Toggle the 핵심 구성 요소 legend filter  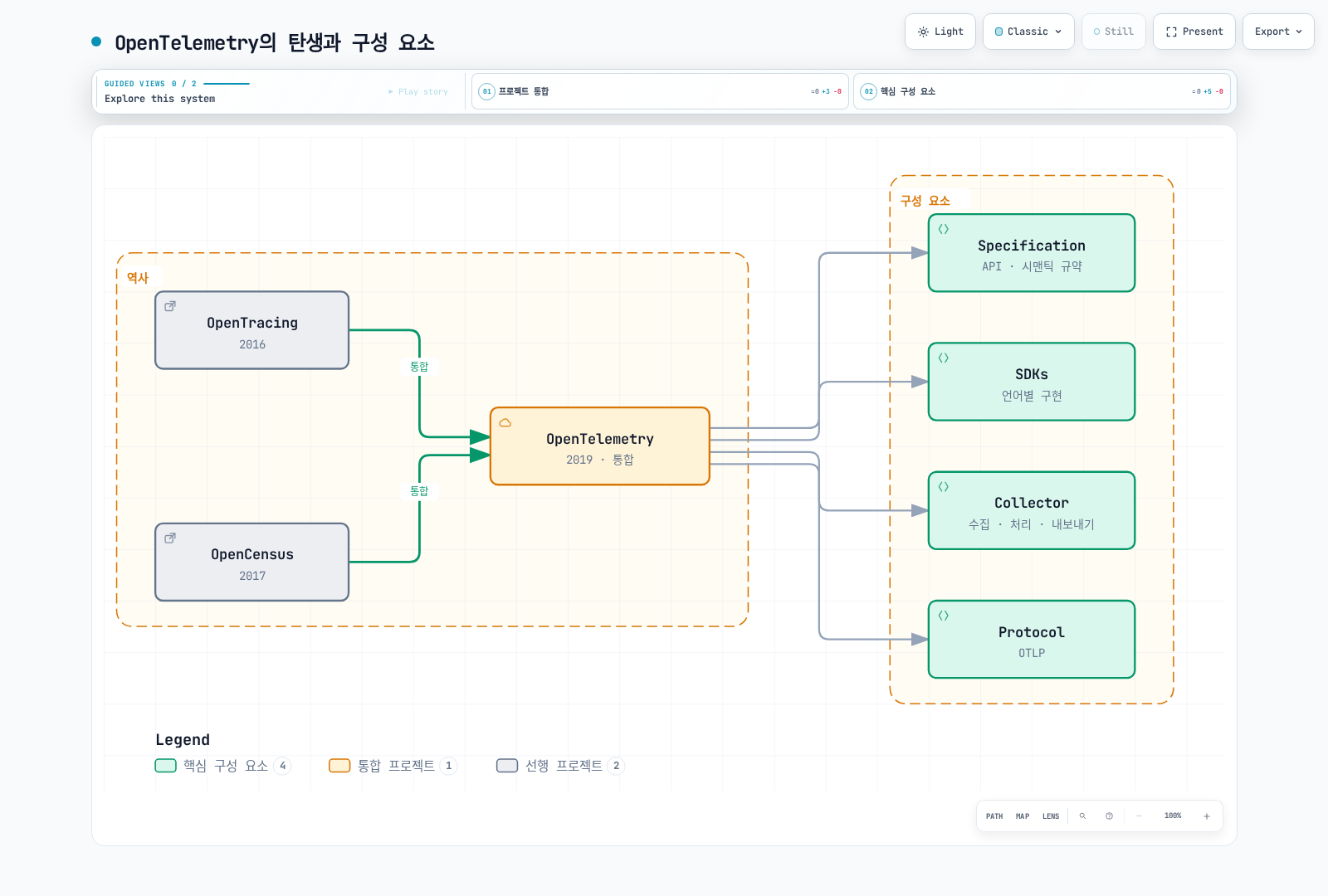pyautogui.click(x=222, y=766)
